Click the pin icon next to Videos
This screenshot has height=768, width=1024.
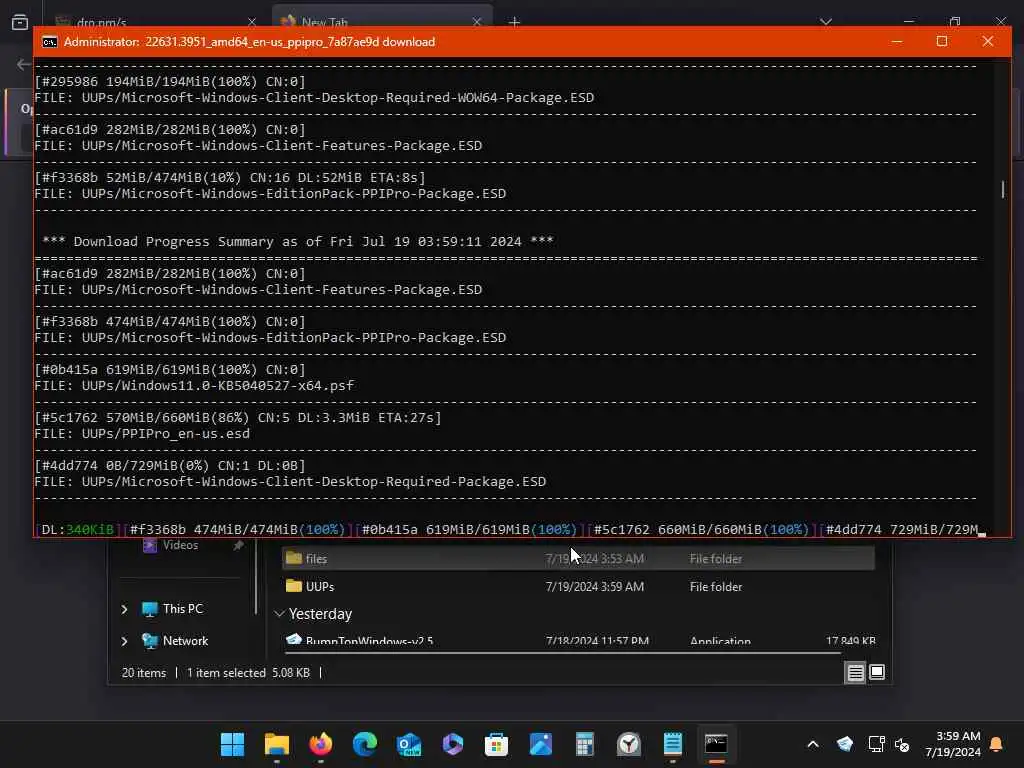pyautogui.click(x=238, y=545)
